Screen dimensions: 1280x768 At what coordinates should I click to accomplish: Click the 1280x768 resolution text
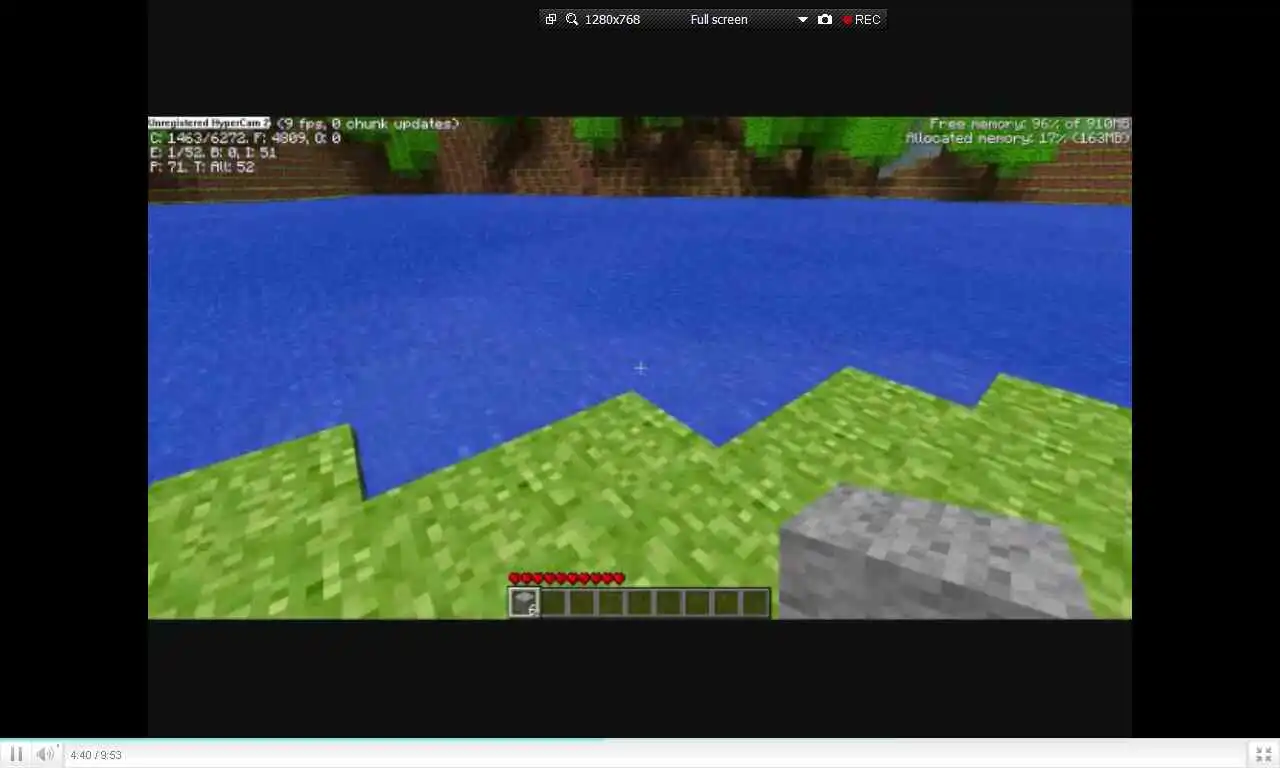(613, 19)
